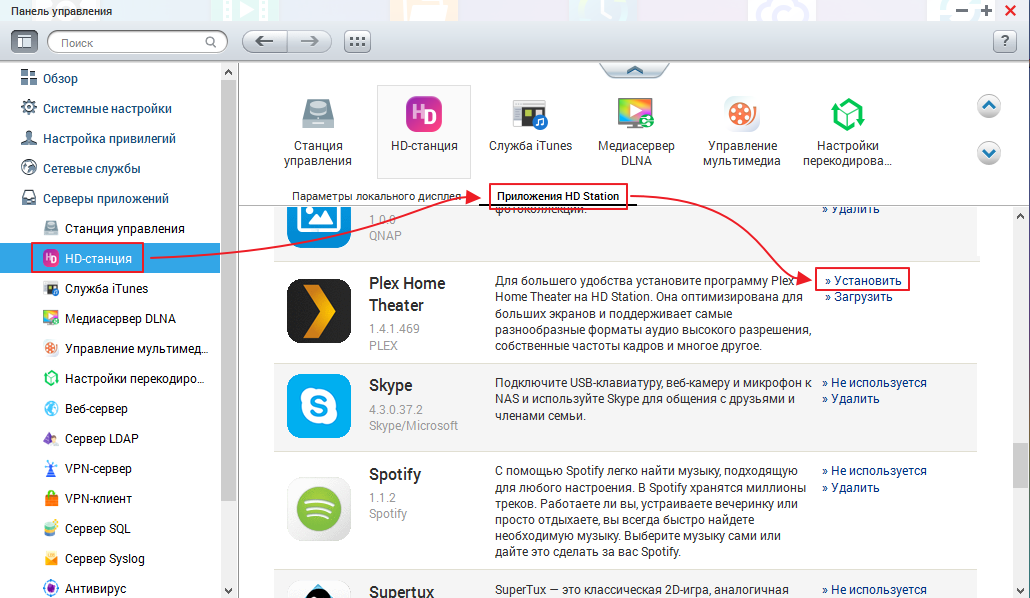Screen dimensions: 1030x598
Task: Click the Supertux app title text
Action: click(x=401, y=591)
